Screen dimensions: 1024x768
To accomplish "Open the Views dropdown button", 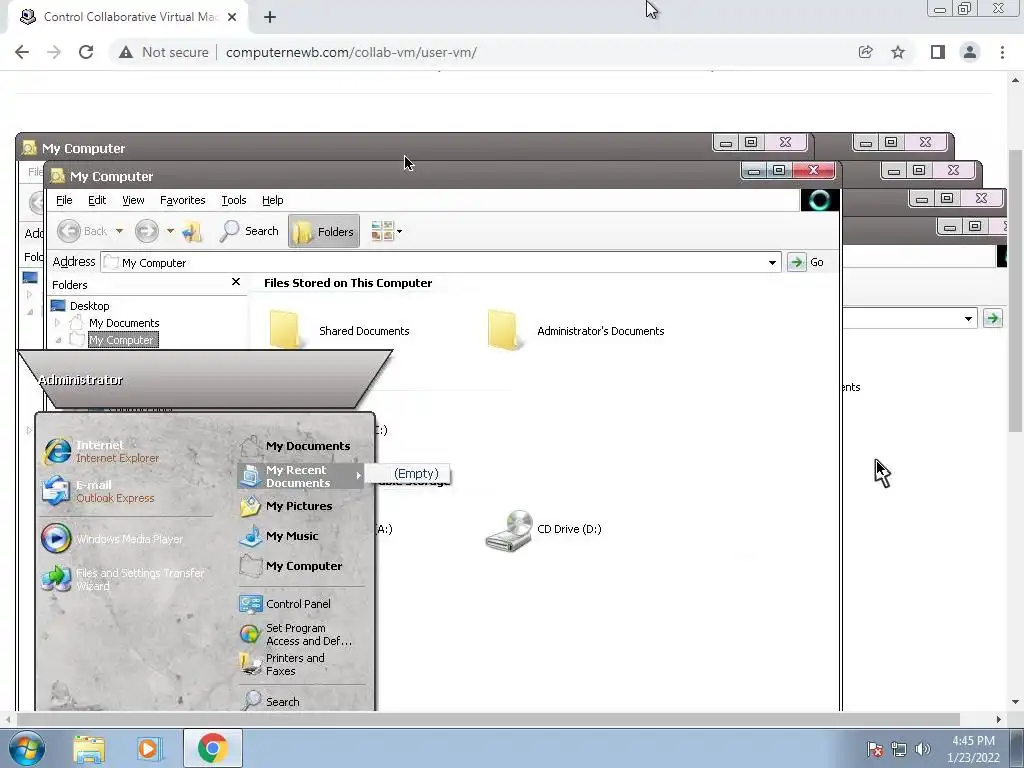I will 386,231.
